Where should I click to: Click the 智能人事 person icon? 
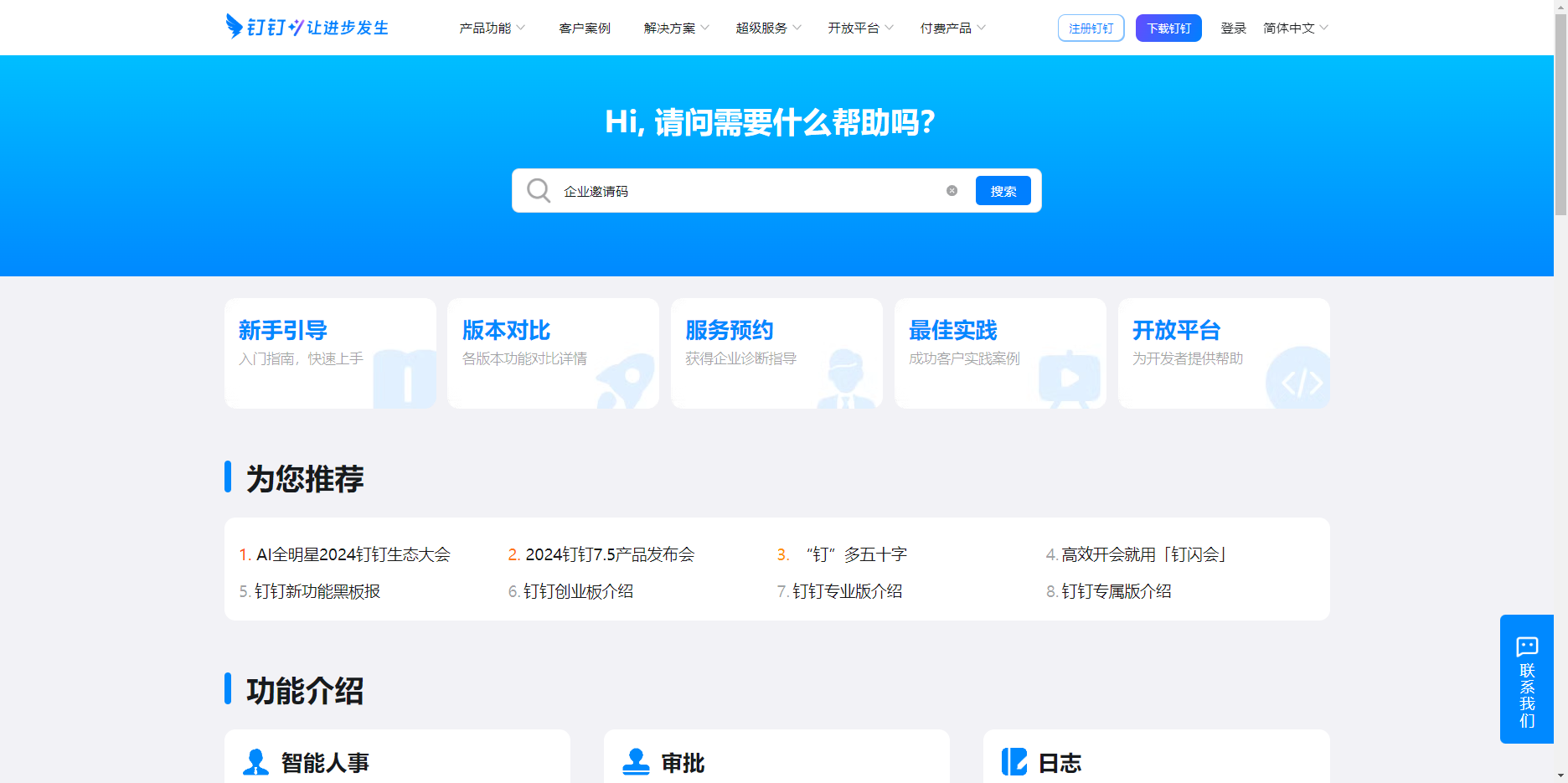coord(255,761)
